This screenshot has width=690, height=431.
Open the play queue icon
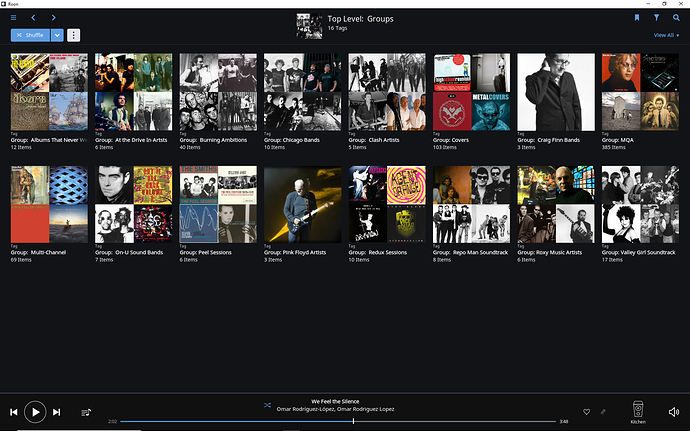[86, 413]
